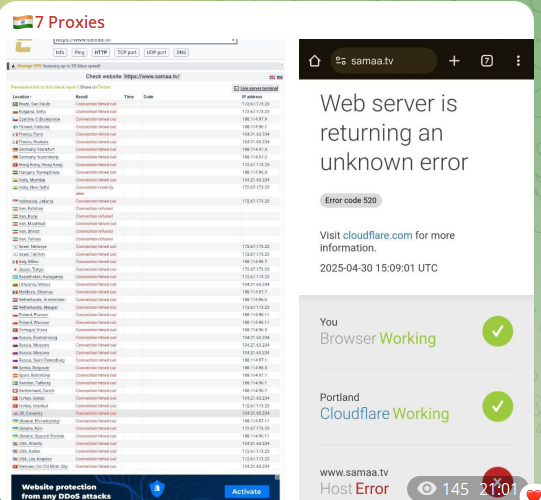Click the Error code 520 badge
This screenshot has width=541, height=500.
(351, 200)
